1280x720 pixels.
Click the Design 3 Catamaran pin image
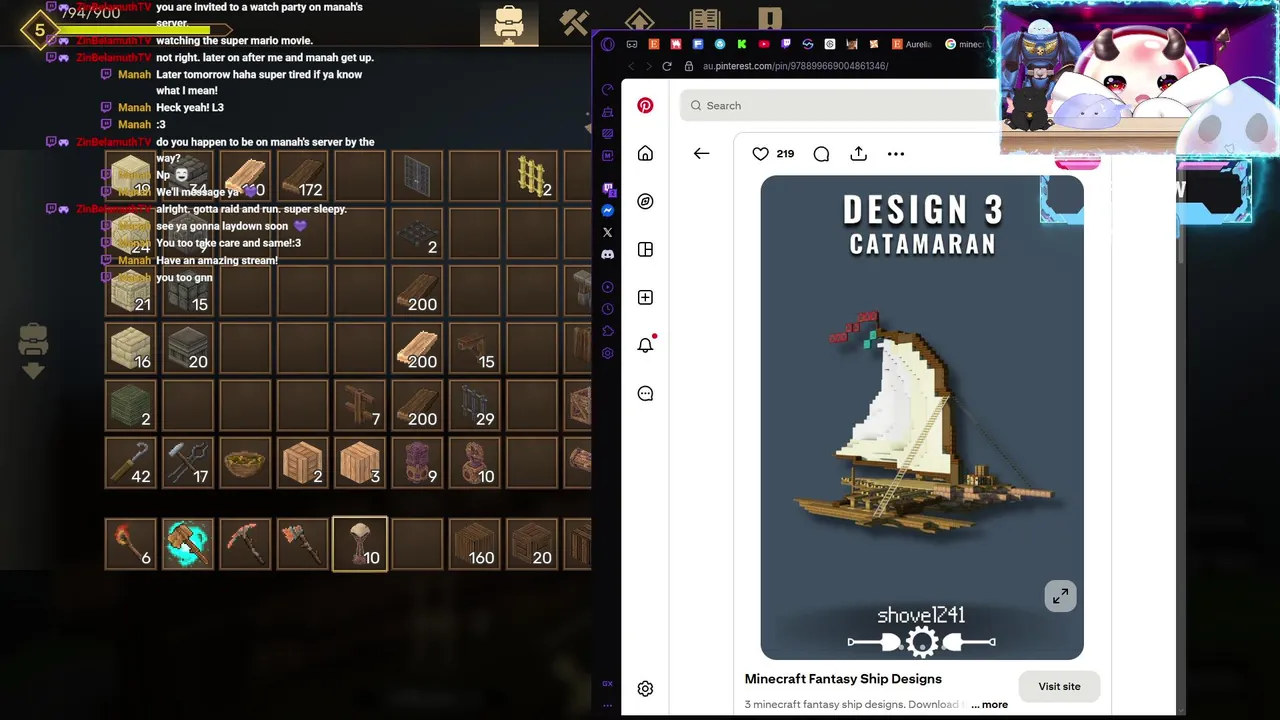click(x=922, y=417)
